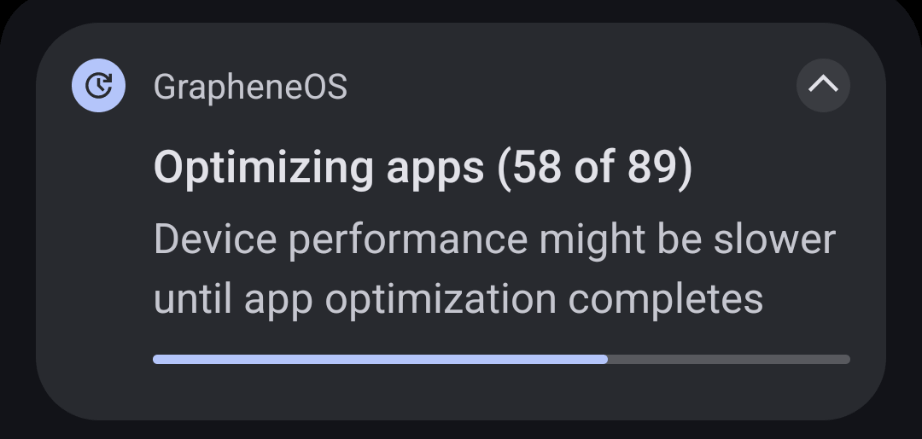Tap the "Device performance might be slower" line
Viewport: 922px width, 439px height.
(x=494, y=240)
